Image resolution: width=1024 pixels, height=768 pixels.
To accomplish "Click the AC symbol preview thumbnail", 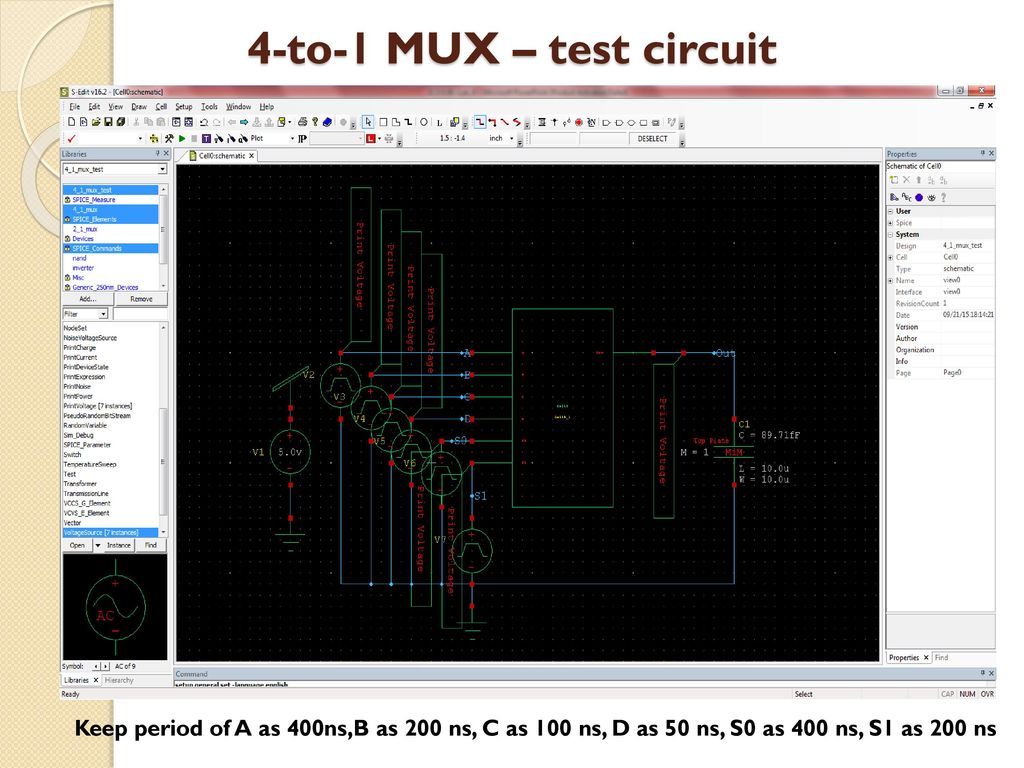I will pos(115,607).
